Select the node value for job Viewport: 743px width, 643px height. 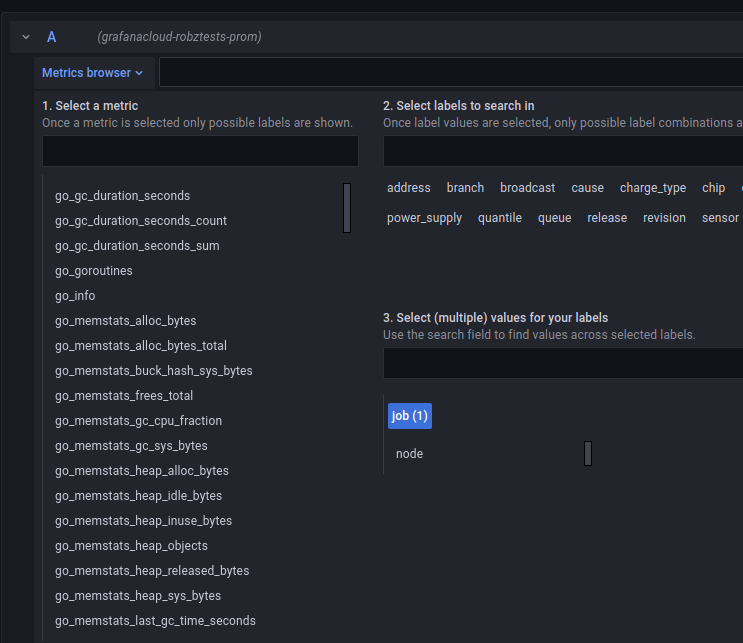[x=409, y=454]
